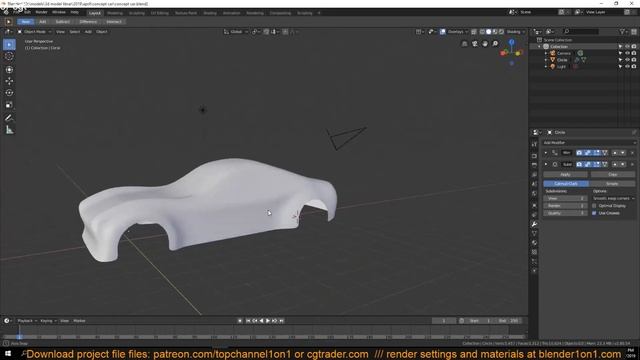The width and height of the screenshot is (640, 360).
Task: Open the Window menu
Action: (x=59, y=12)
